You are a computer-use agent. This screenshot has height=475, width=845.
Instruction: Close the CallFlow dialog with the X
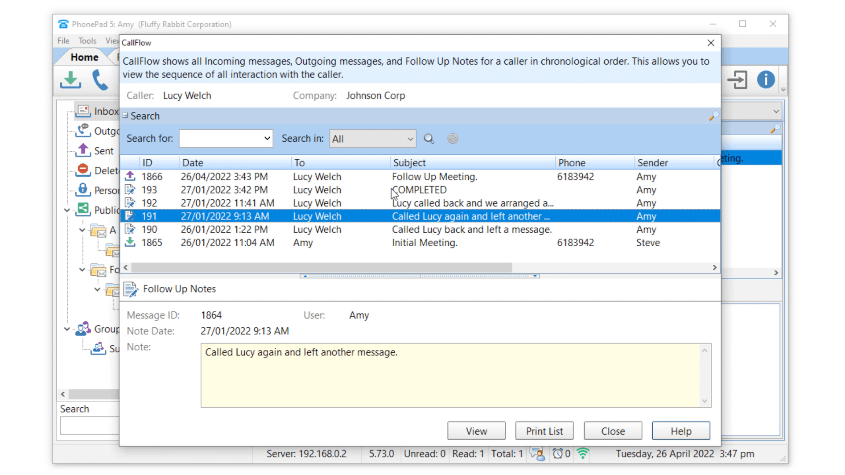tap(711, 43)
